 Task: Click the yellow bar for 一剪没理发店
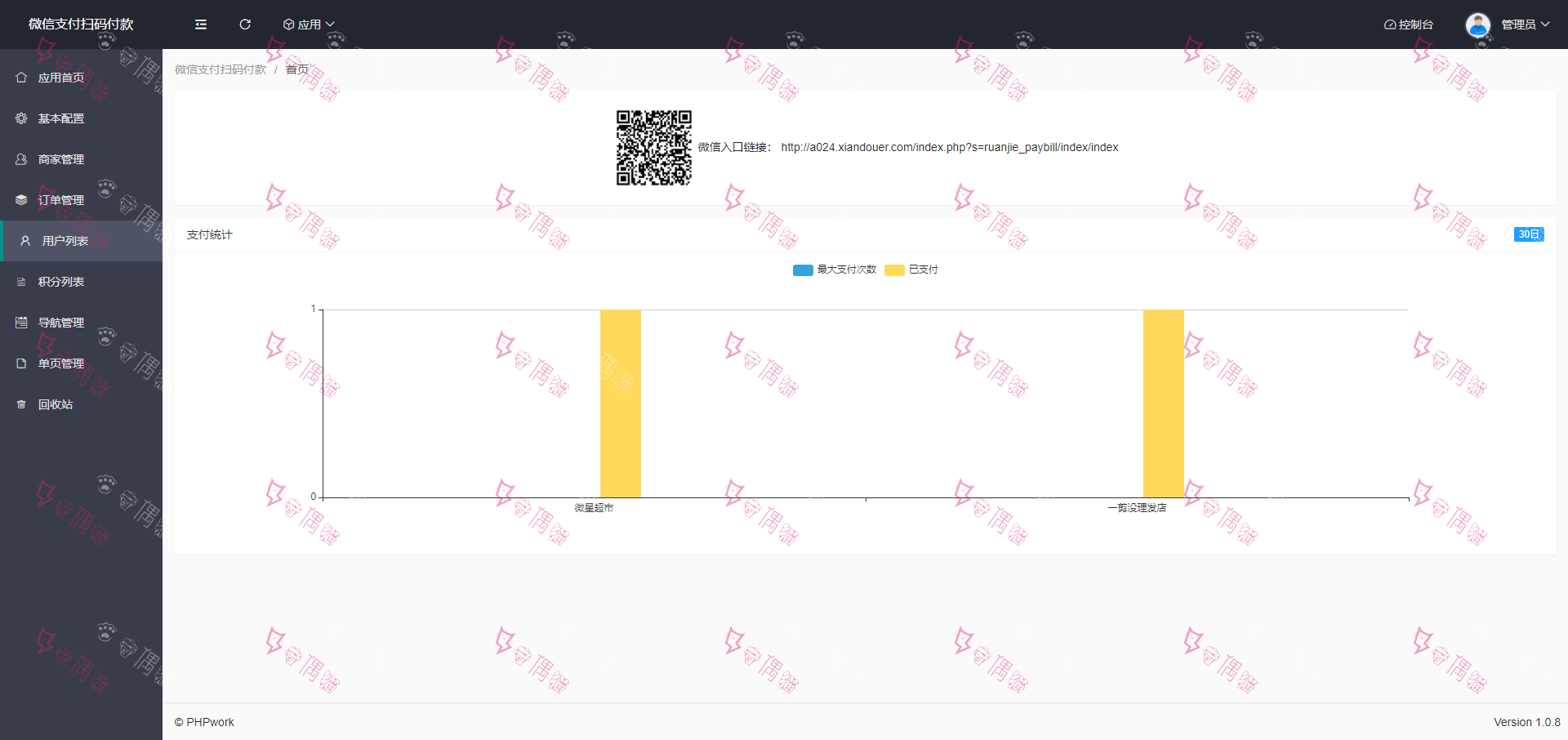coord(1164,403)
